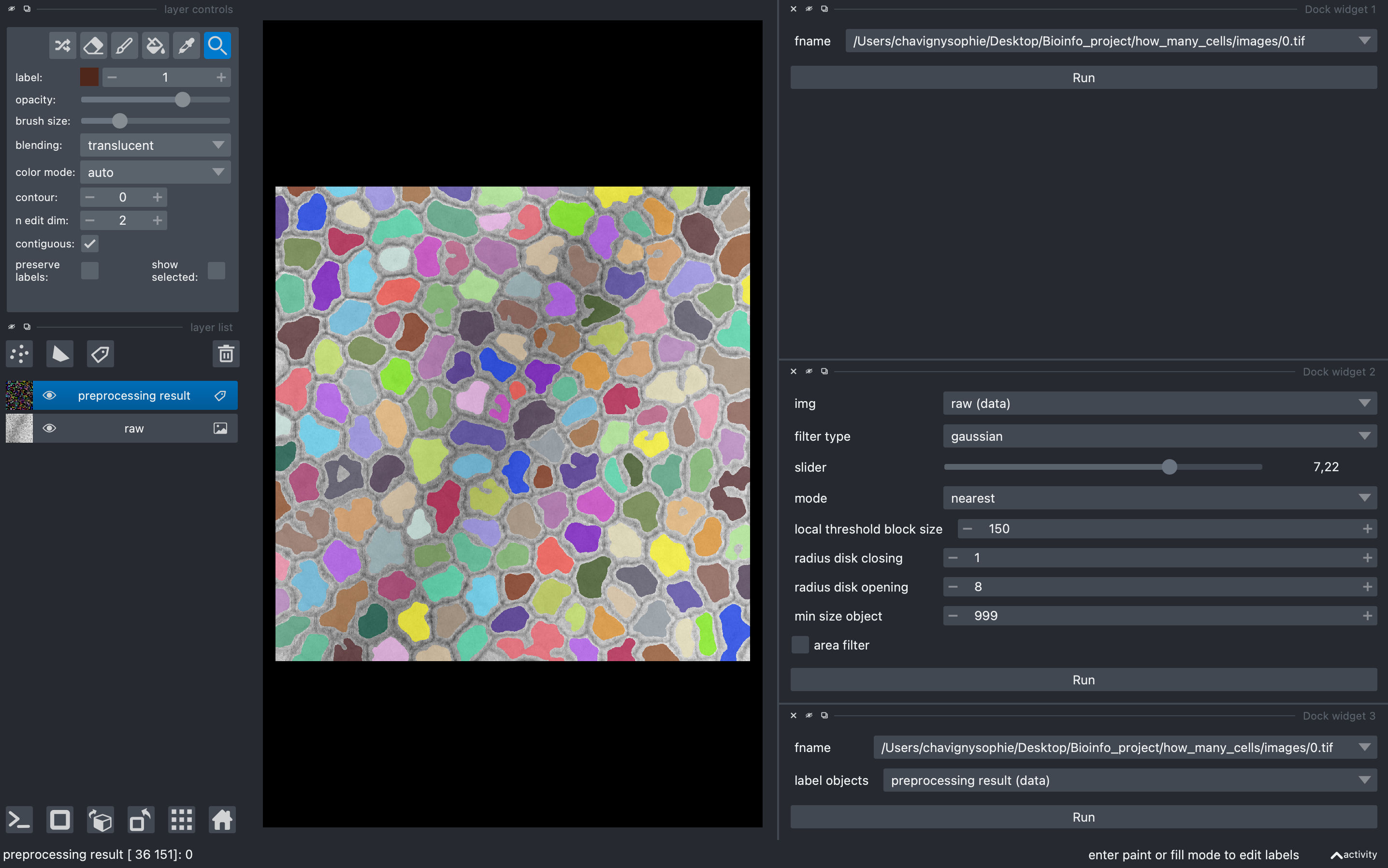1388x868 pixels.
Task: Select the eraser tool
Action: [93, 45]
